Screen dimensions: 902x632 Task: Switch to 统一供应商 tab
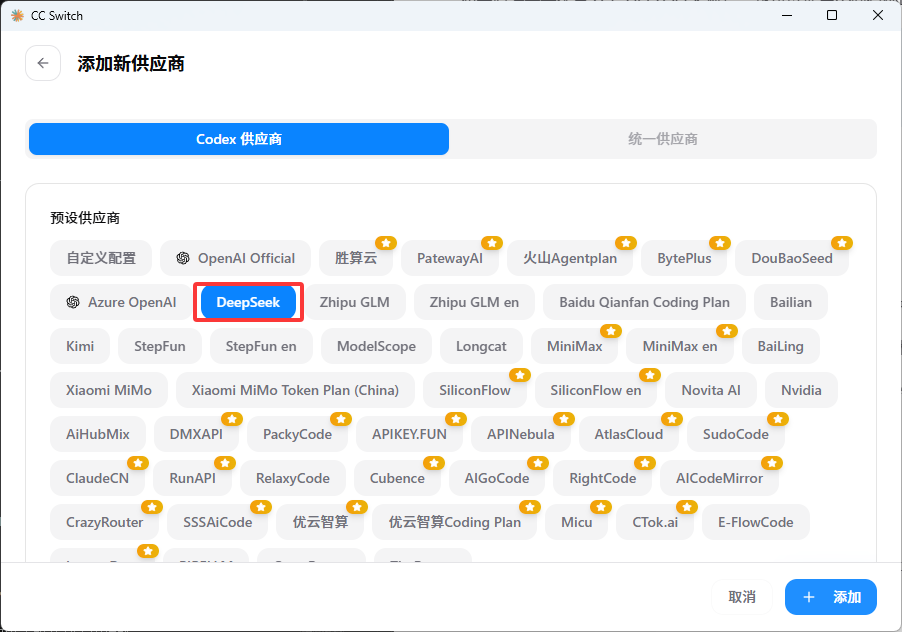tap(663, 139)
